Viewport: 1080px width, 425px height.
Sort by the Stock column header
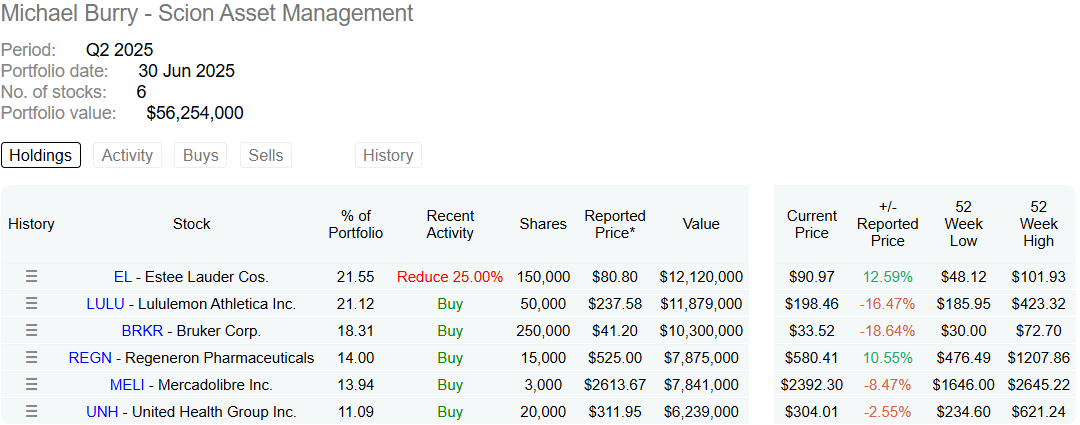pyautogui.click(x=191, y=224)
